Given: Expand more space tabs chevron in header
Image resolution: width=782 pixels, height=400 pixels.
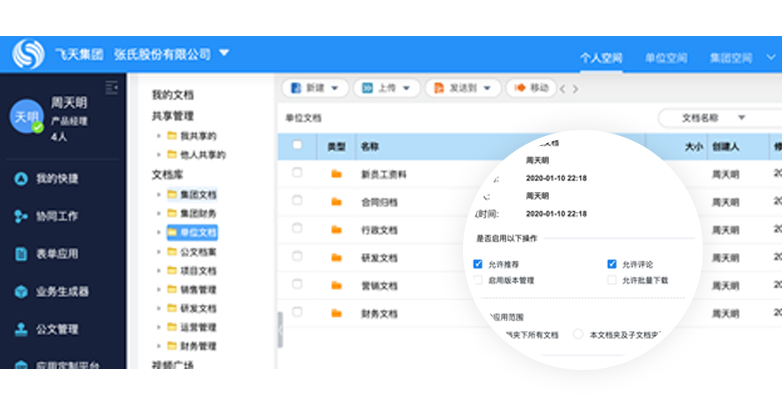Looking at the screenshot, I should point(771,58).
